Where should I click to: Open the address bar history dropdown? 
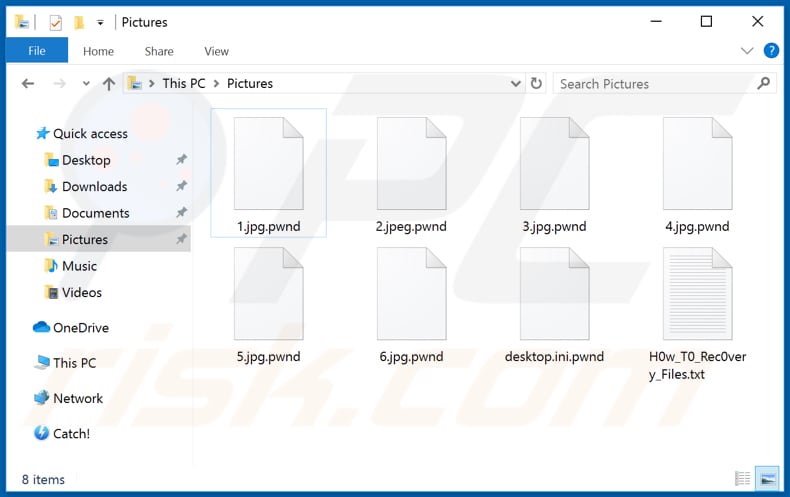(515, 84)
